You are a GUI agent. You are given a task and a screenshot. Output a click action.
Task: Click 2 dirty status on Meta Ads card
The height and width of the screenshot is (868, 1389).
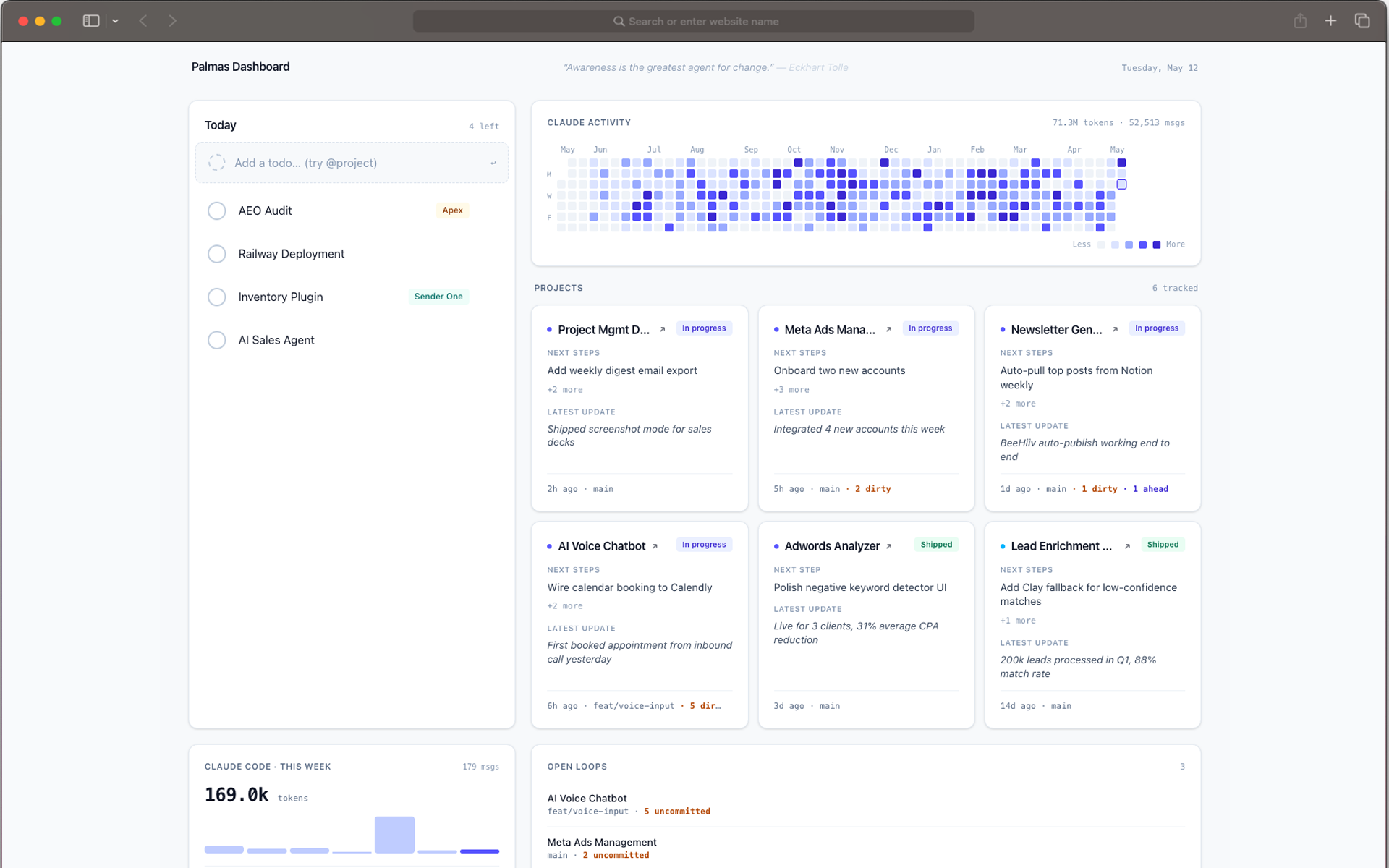872,490
